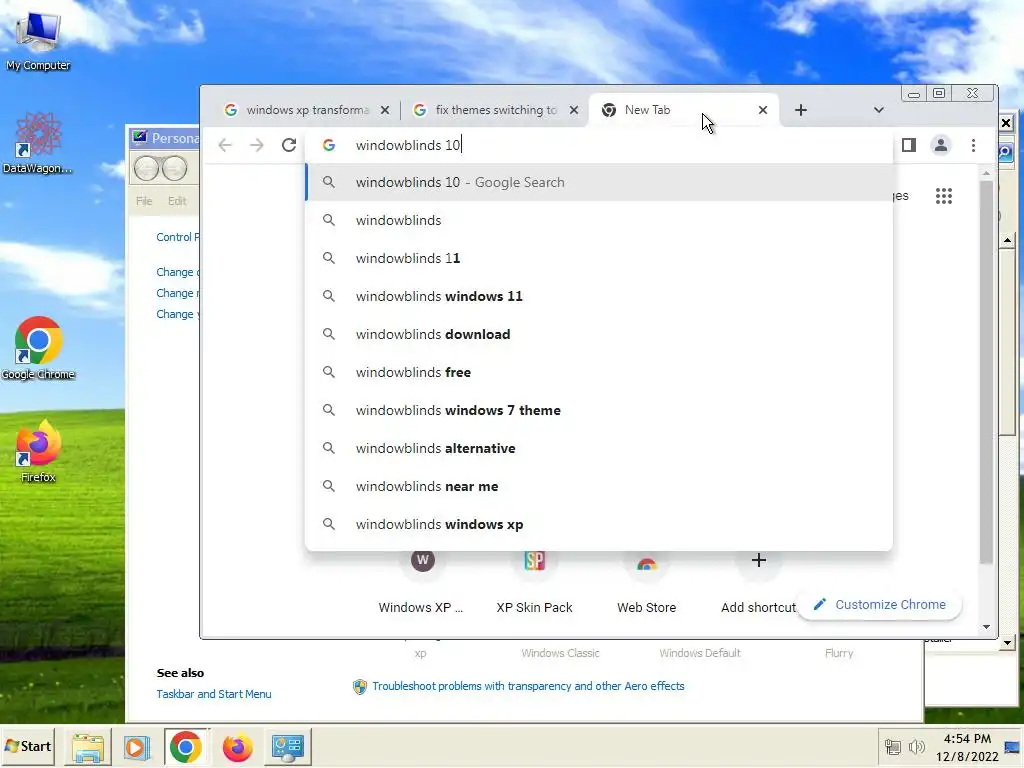
Task: Open 'Taskbar and Start Menu' link
Action: click(x=214, y=694)
